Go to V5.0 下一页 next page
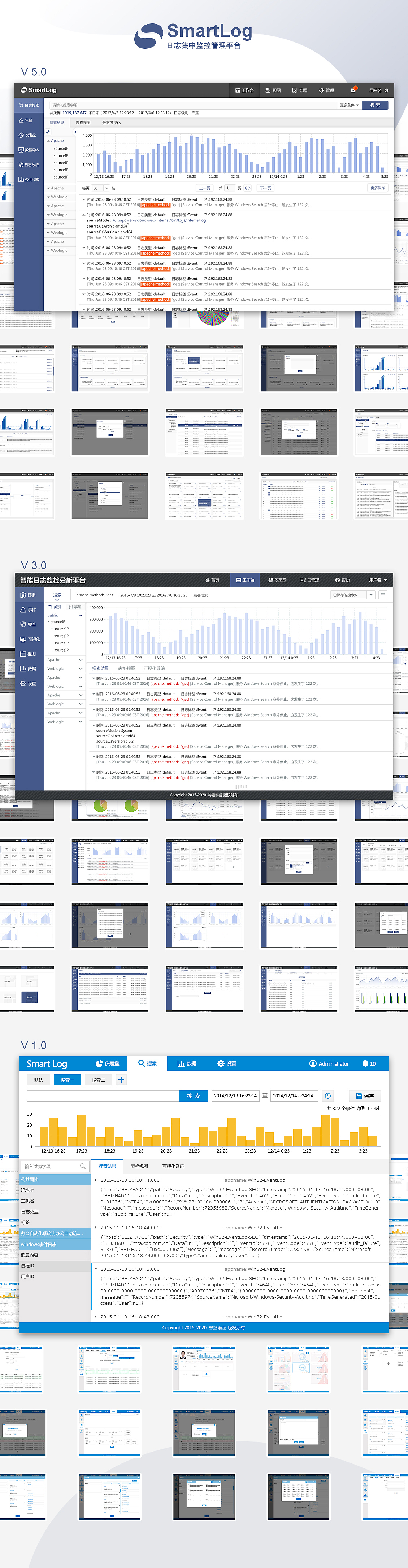Image resolution: width=408 pixels, height=1568 pixels. pos(266,188)
